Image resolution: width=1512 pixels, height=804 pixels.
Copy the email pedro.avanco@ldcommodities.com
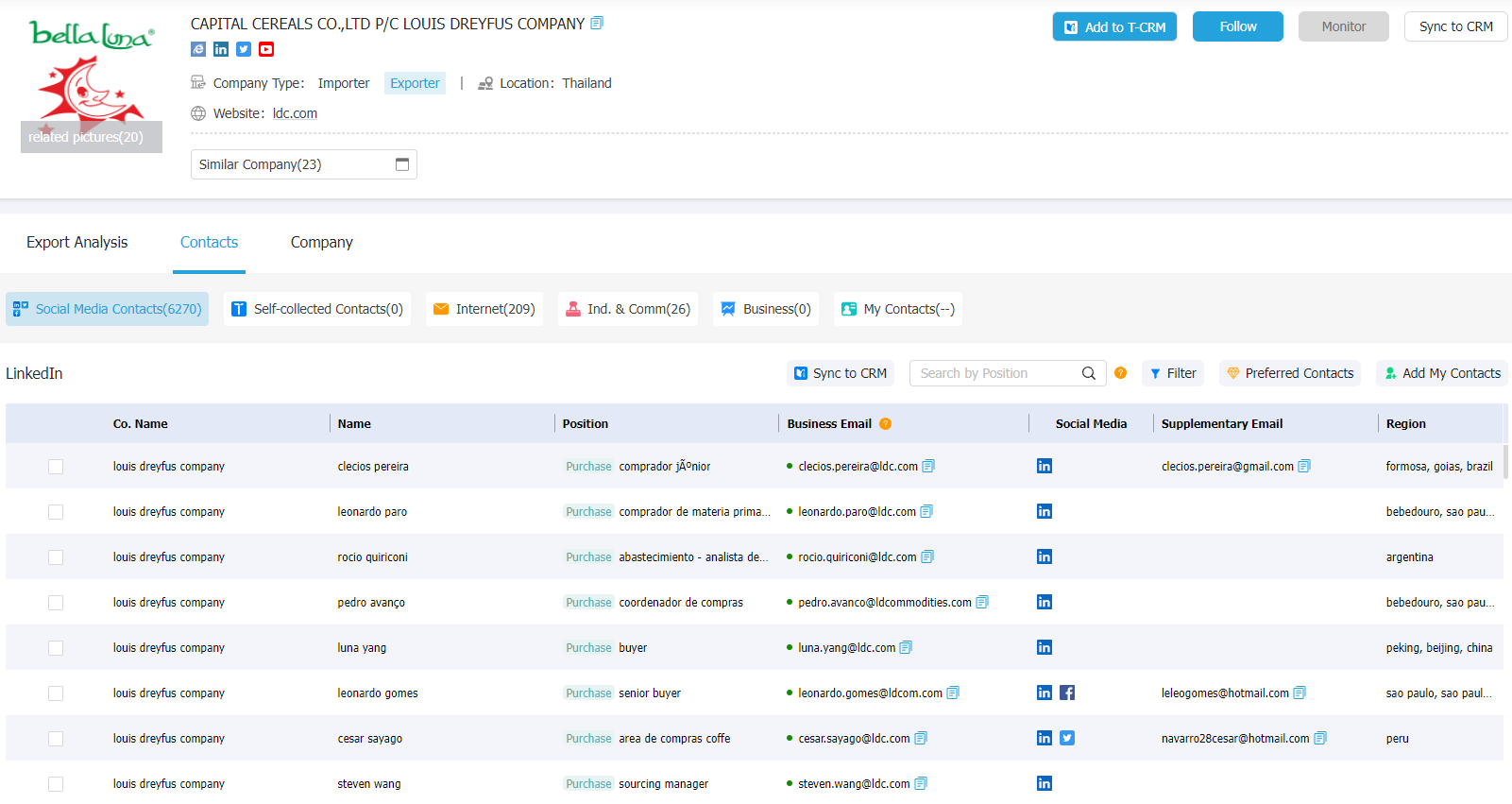(x=982, y=602)
